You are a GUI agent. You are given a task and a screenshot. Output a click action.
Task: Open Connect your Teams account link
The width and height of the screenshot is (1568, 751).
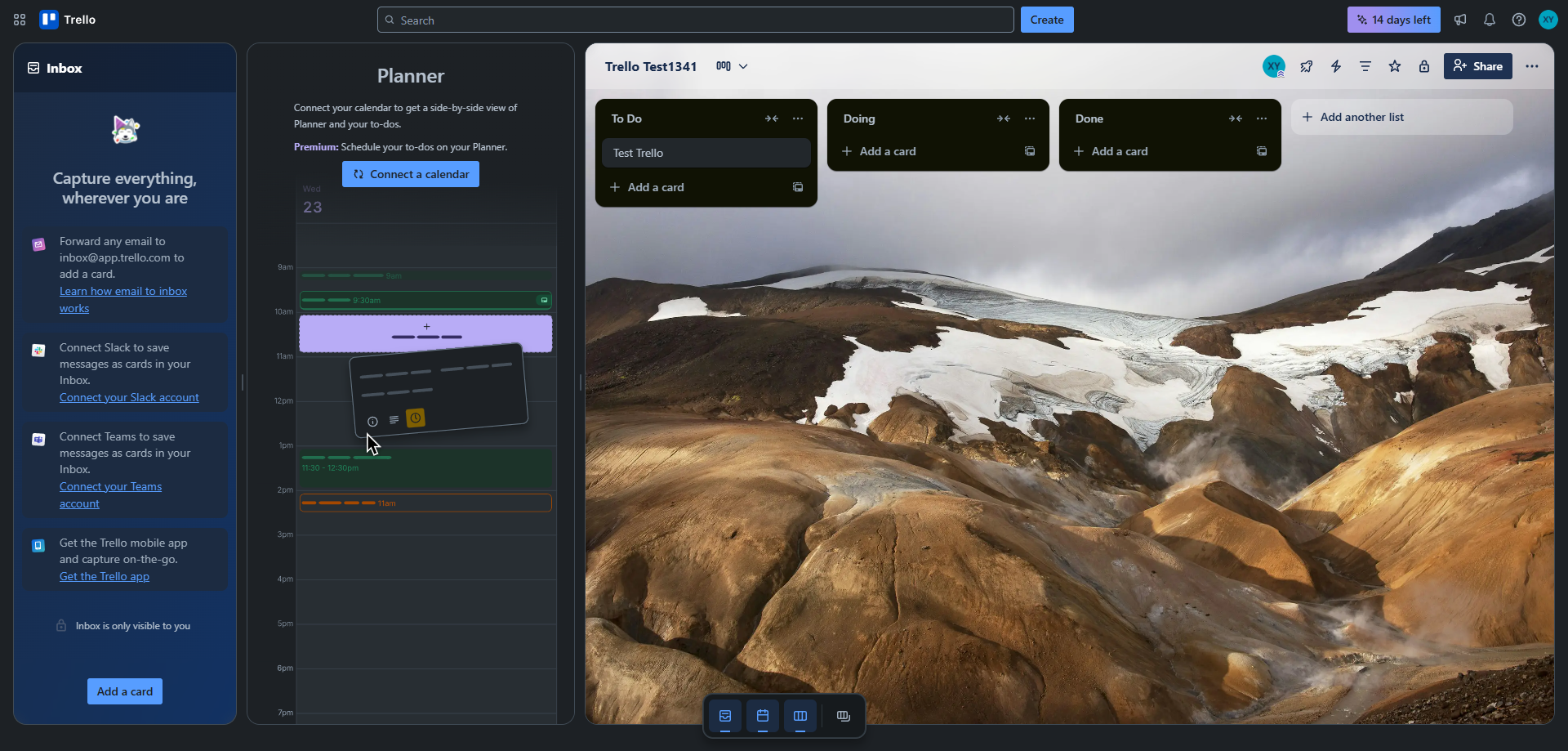coord(110,495)
